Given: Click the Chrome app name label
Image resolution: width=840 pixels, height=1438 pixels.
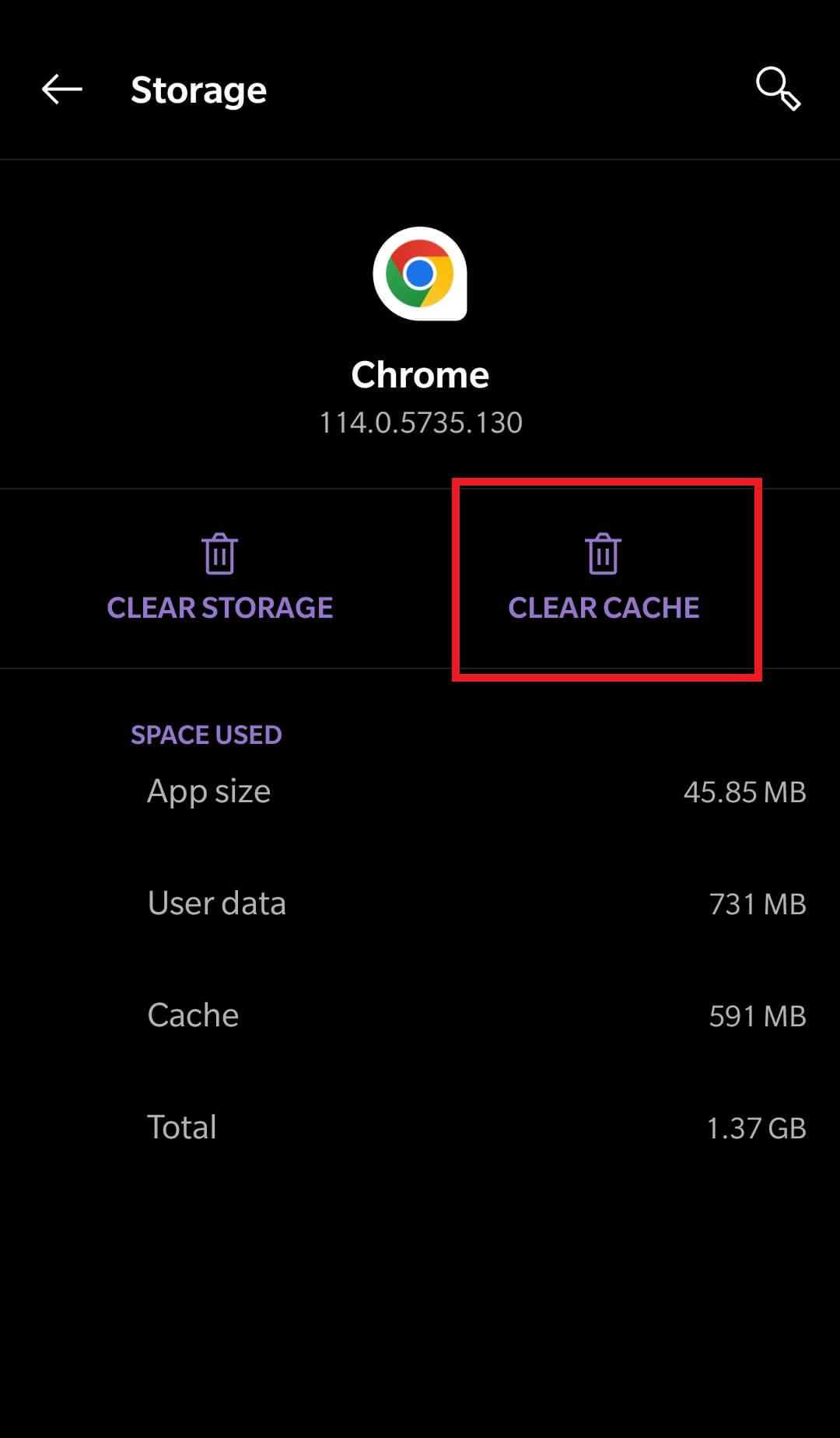Looking at the screenshot, I should [420, 374].
